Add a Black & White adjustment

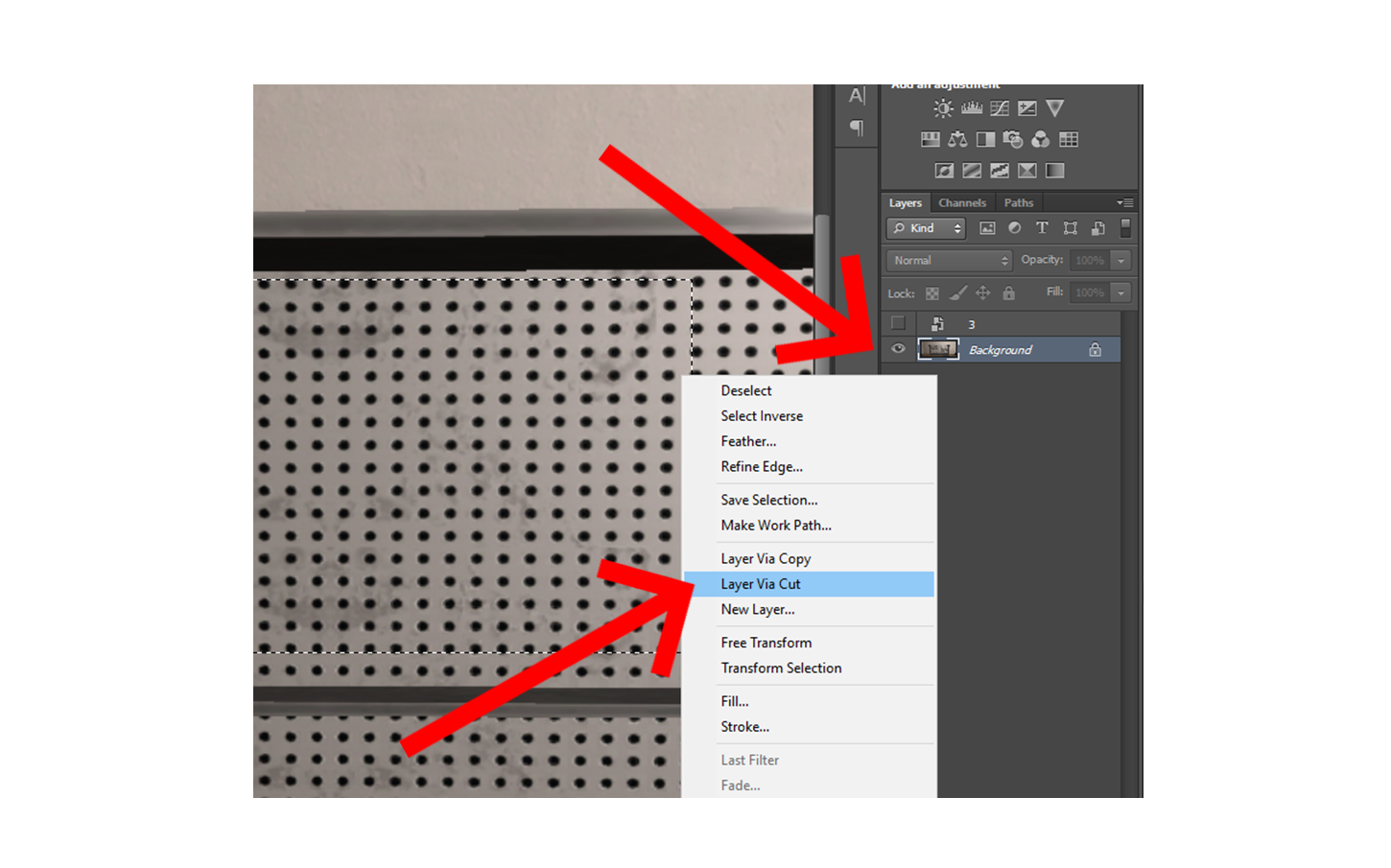pyautogui.click(x=985, y=140)
